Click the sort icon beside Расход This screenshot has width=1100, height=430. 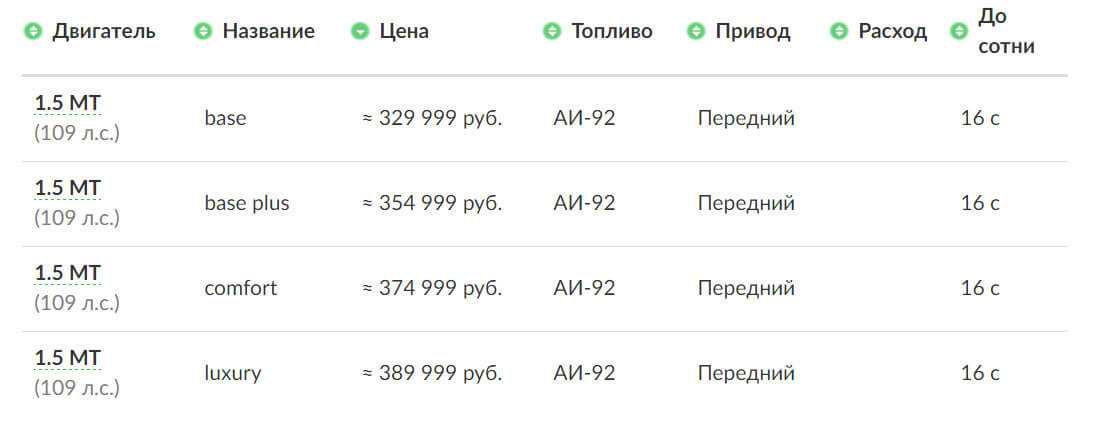pyautogui.click(x=839, y=32)
